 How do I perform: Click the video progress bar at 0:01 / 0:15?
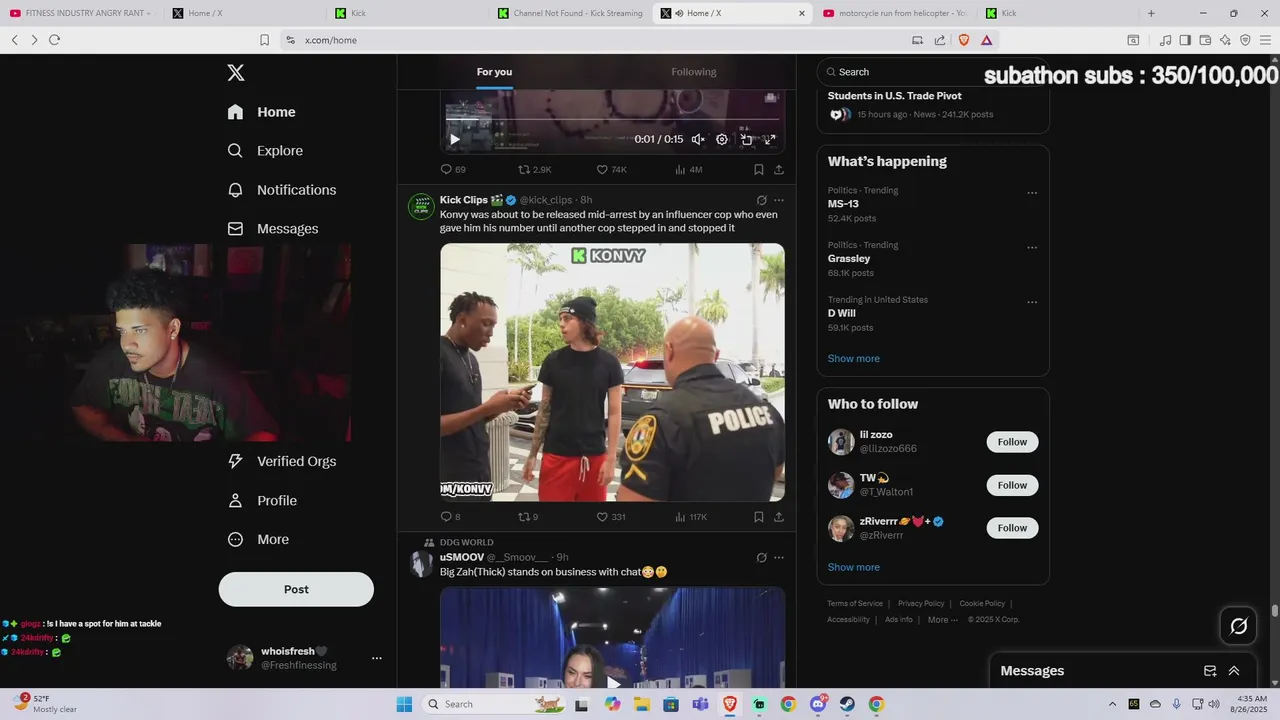coord(612,120)
